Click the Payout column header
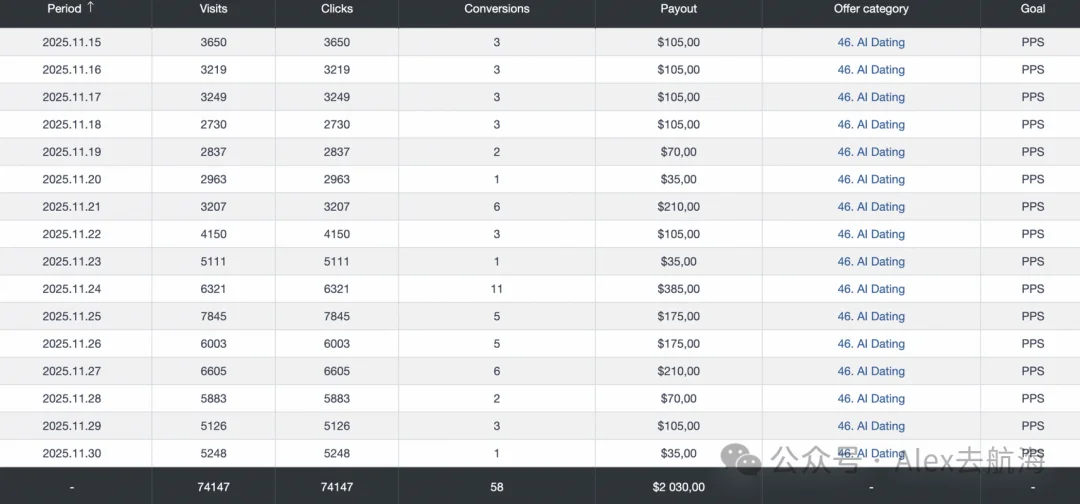Screen dimensions: 1080x504 [x=678, y=9]
